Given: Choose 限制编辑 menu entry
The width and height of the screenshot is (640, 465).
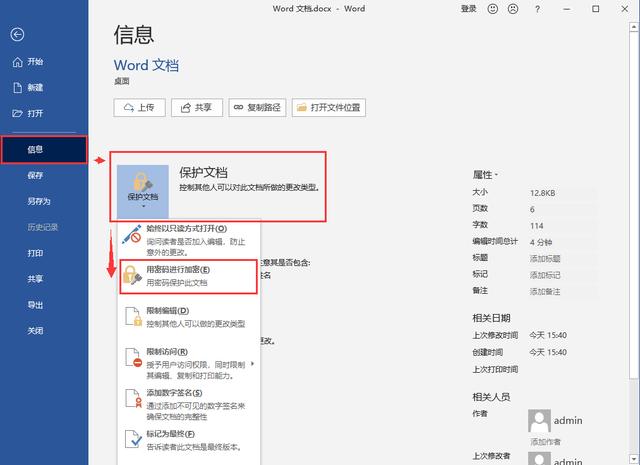Looking at the screenshot, I should coord(189,317).
